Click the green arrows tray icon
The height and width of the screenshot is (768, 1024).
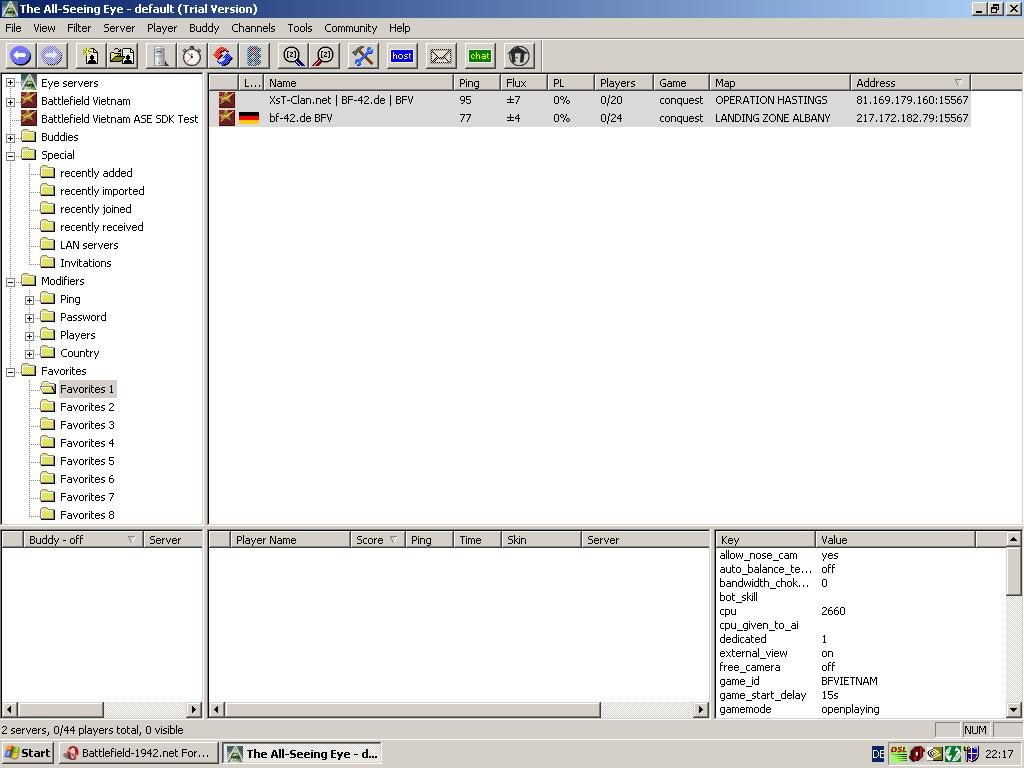coord(953,754)
